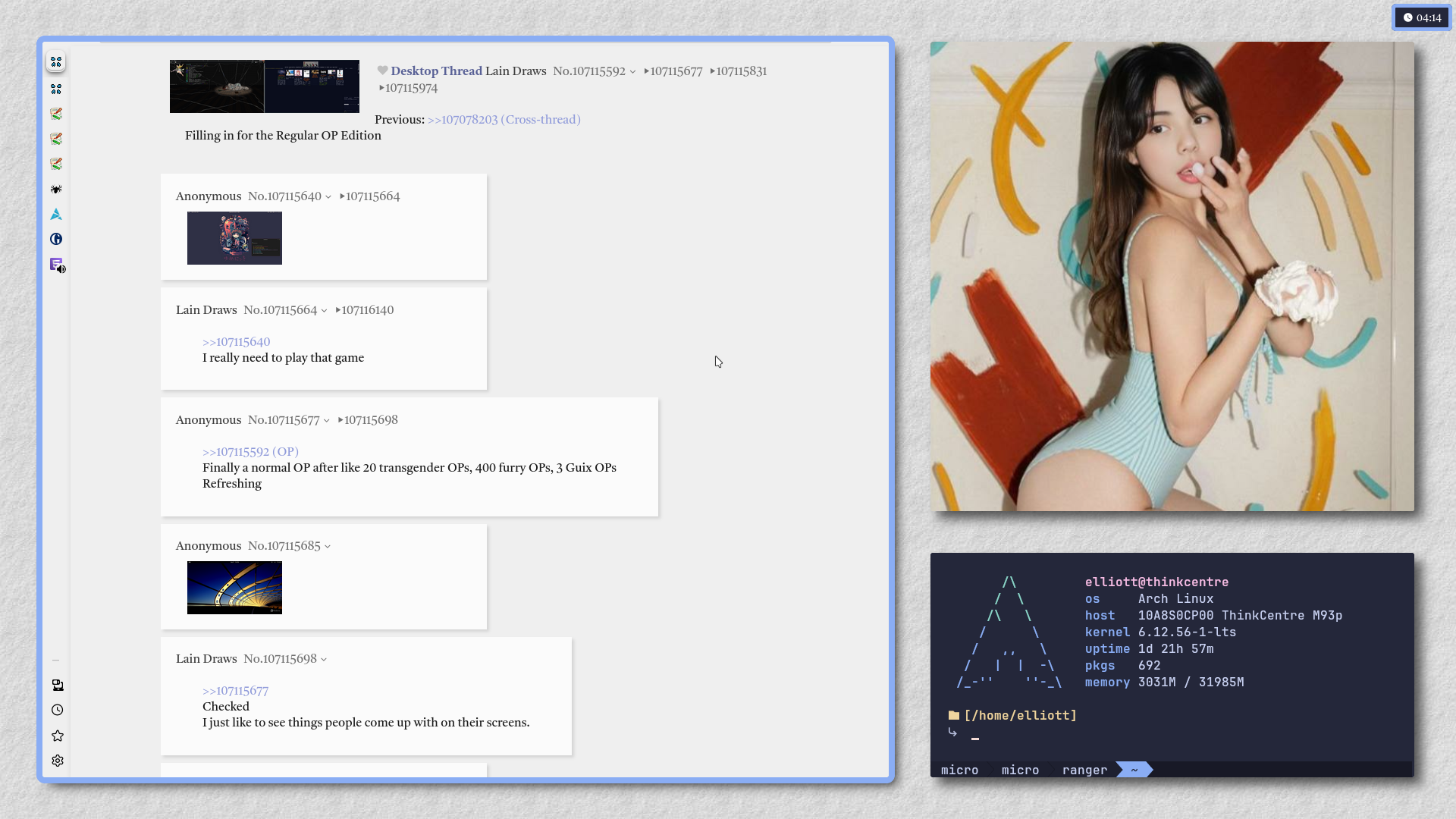
Task: Switch to the Guardian 'G' tab
Action: (56, 240)
